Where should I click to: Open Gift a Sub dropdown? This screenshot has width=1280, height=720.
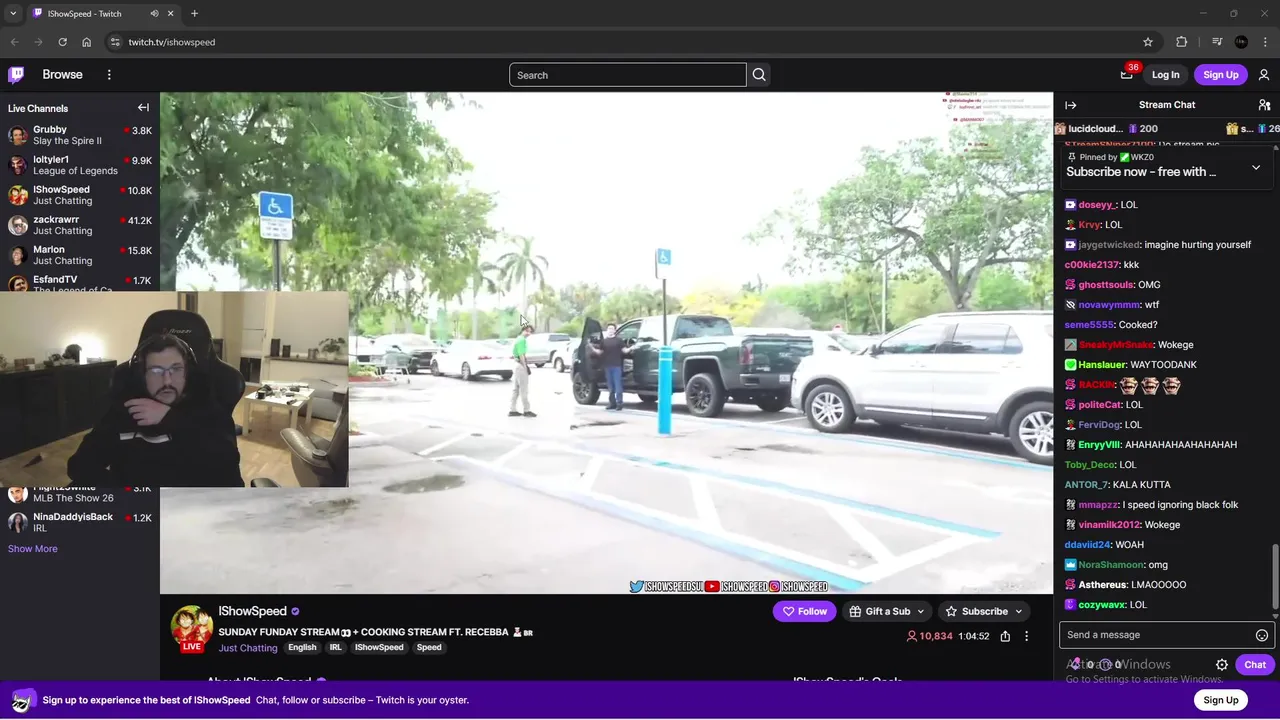pyautogui.click(x=887, y=611)
